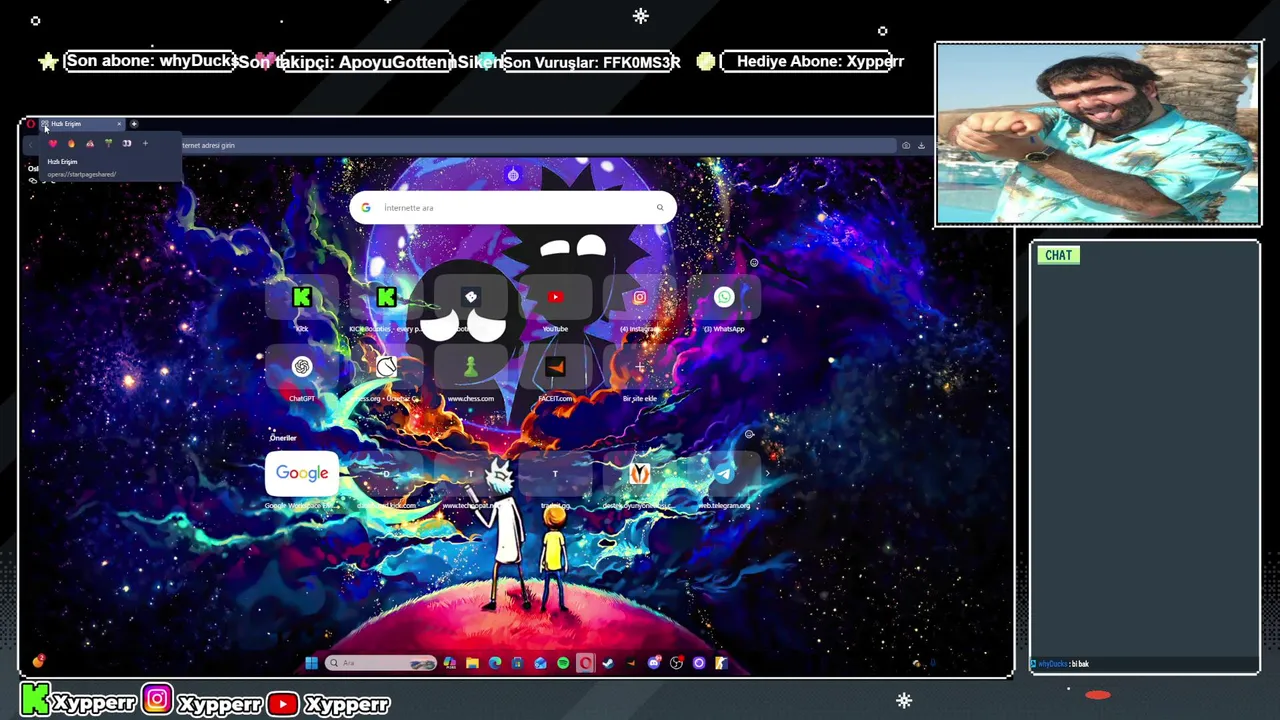Switch to Opera in the taskbar

[585, 663]
